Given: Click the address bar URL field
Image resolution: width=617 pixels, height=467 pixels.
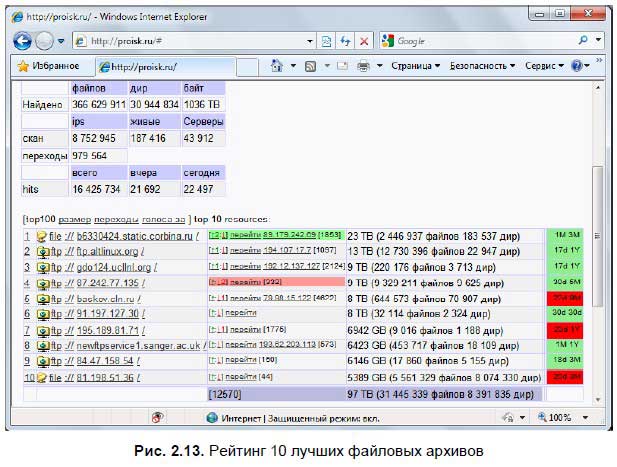Looking at the screenshot, I should [x=200, y=41].
